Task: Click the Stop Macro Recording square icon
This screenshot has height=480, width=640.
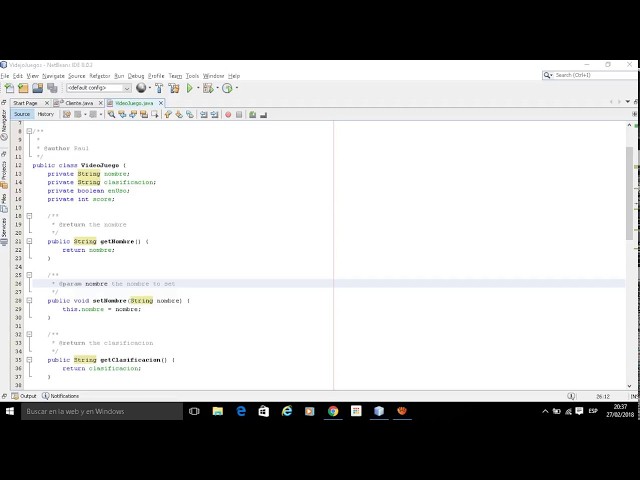Action: (x=239, y=115)
